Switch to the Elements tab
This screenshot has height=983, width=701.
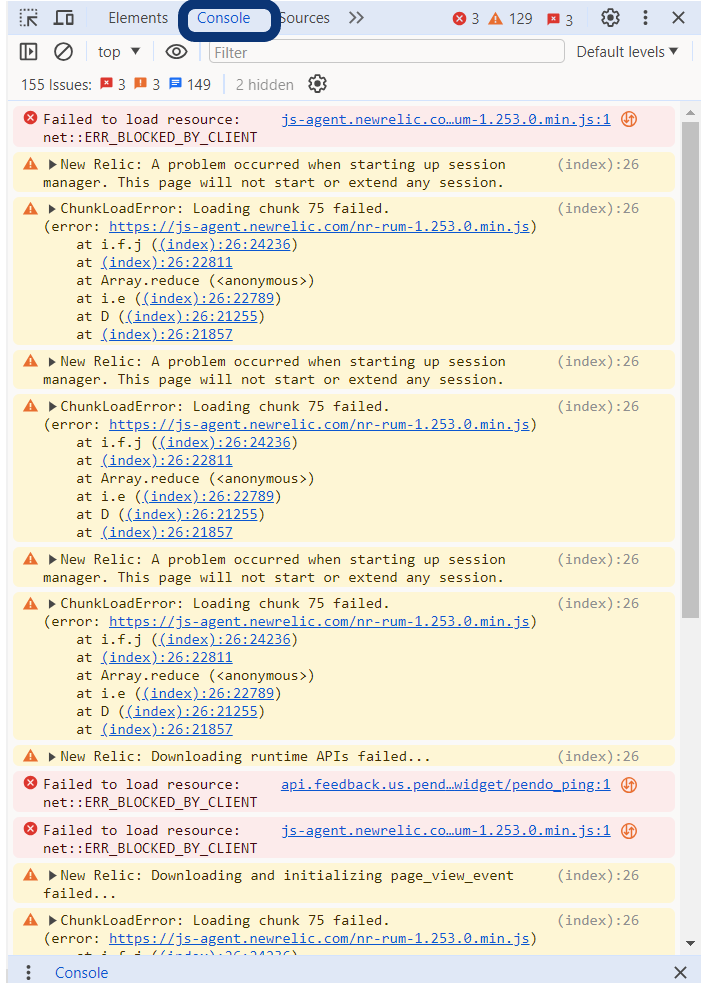[138, 18]
